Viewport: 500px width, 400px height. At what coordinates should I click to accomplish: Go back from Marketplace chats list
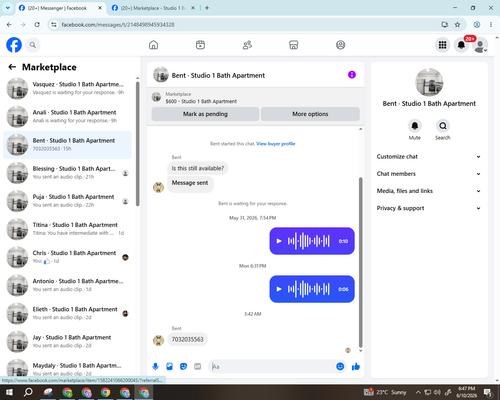[12, 67]
